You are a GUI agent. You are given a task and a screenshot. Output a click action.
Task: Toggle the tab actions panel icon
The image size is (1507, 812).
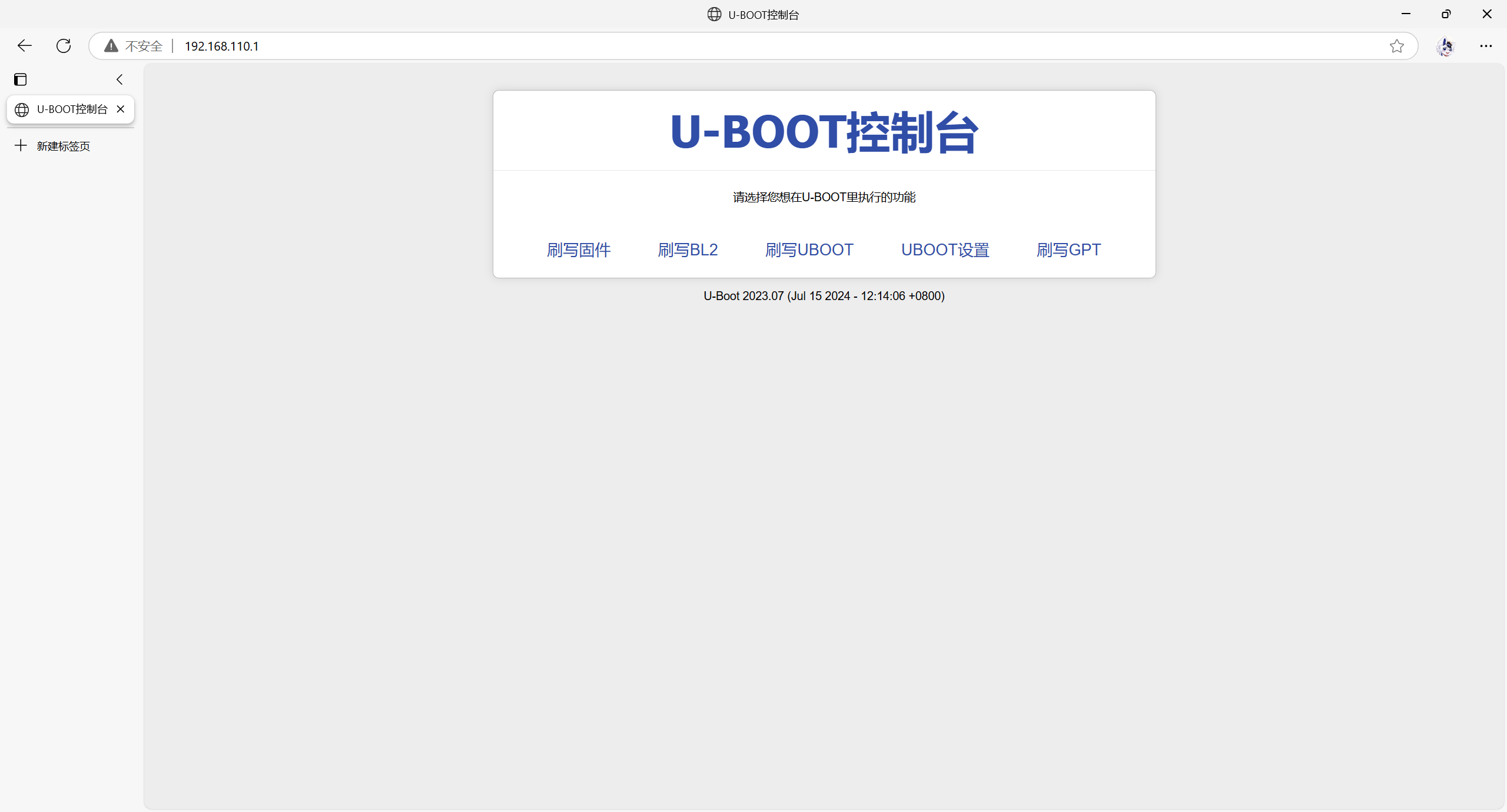[21, 79]
